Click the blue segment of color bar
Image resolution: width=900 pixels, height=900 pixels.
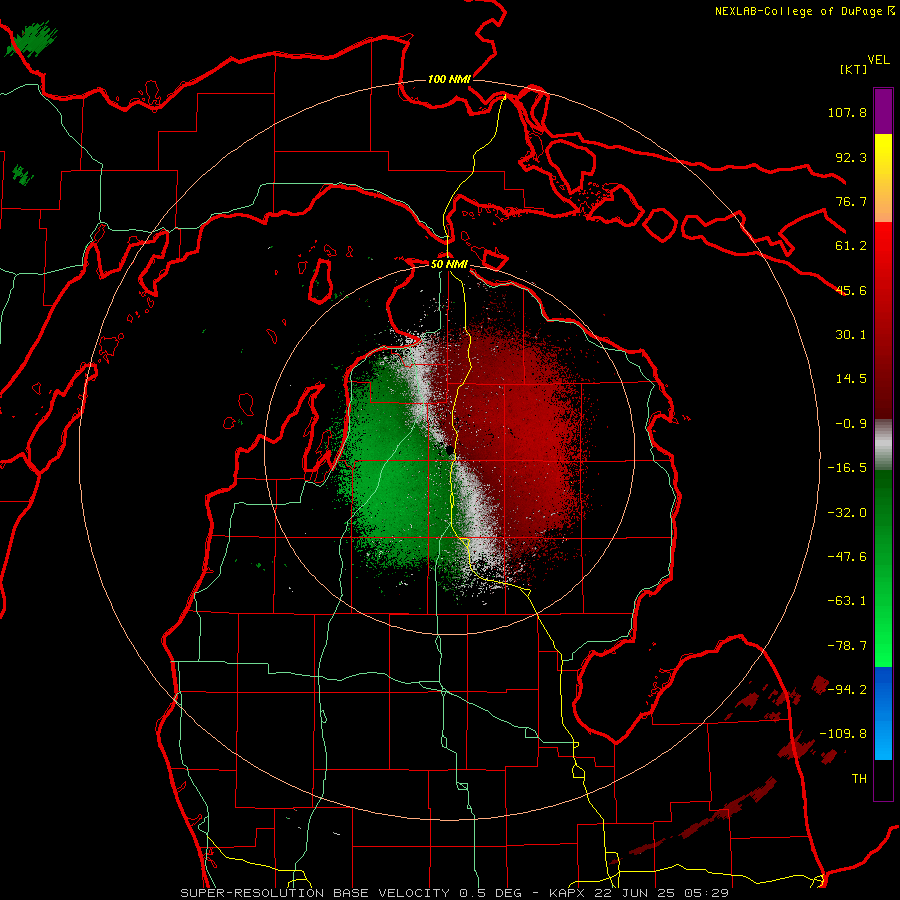click(883, 713)
